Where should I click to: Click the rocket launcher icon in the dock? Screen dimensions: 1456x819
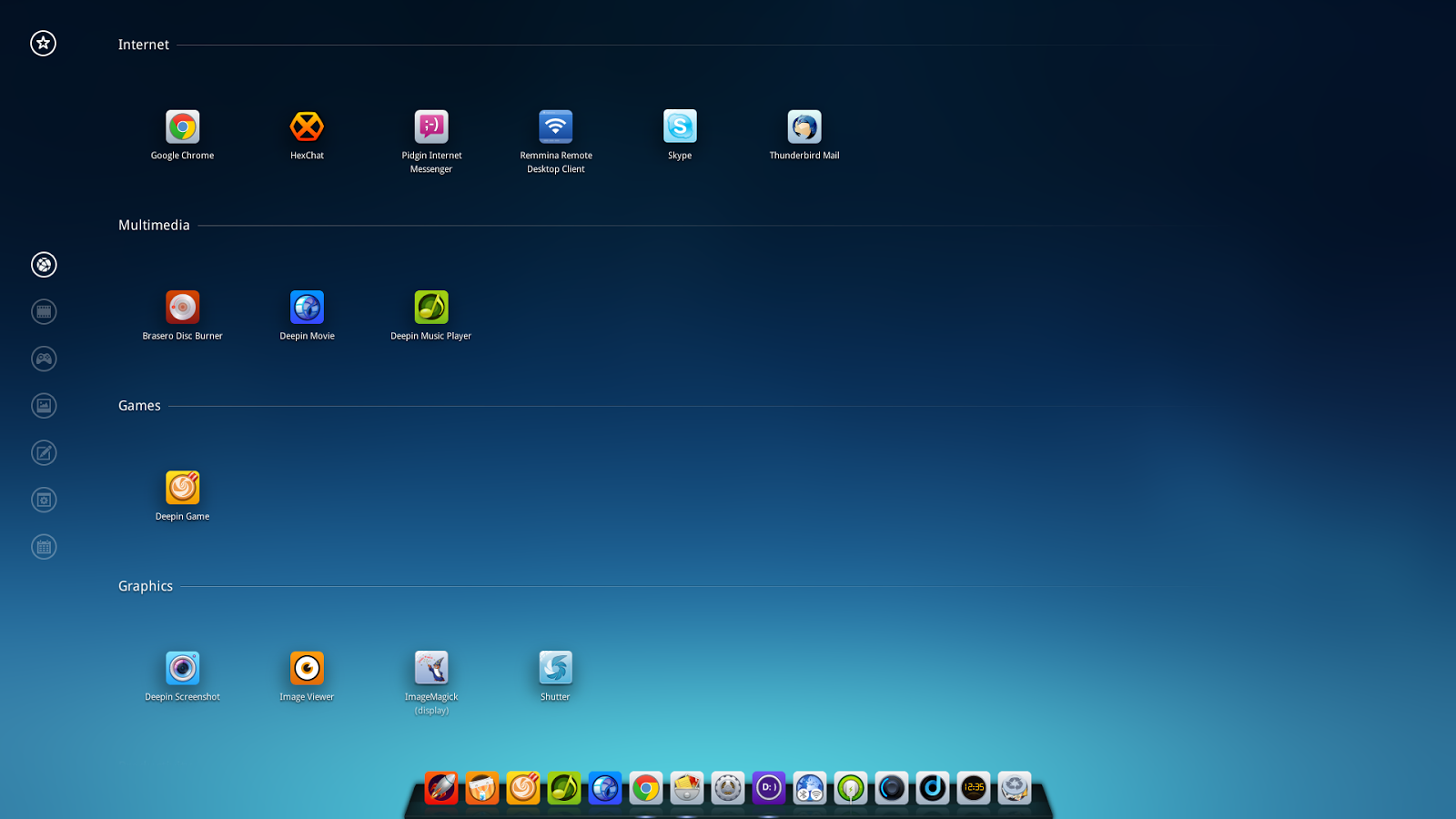(441, 788)
